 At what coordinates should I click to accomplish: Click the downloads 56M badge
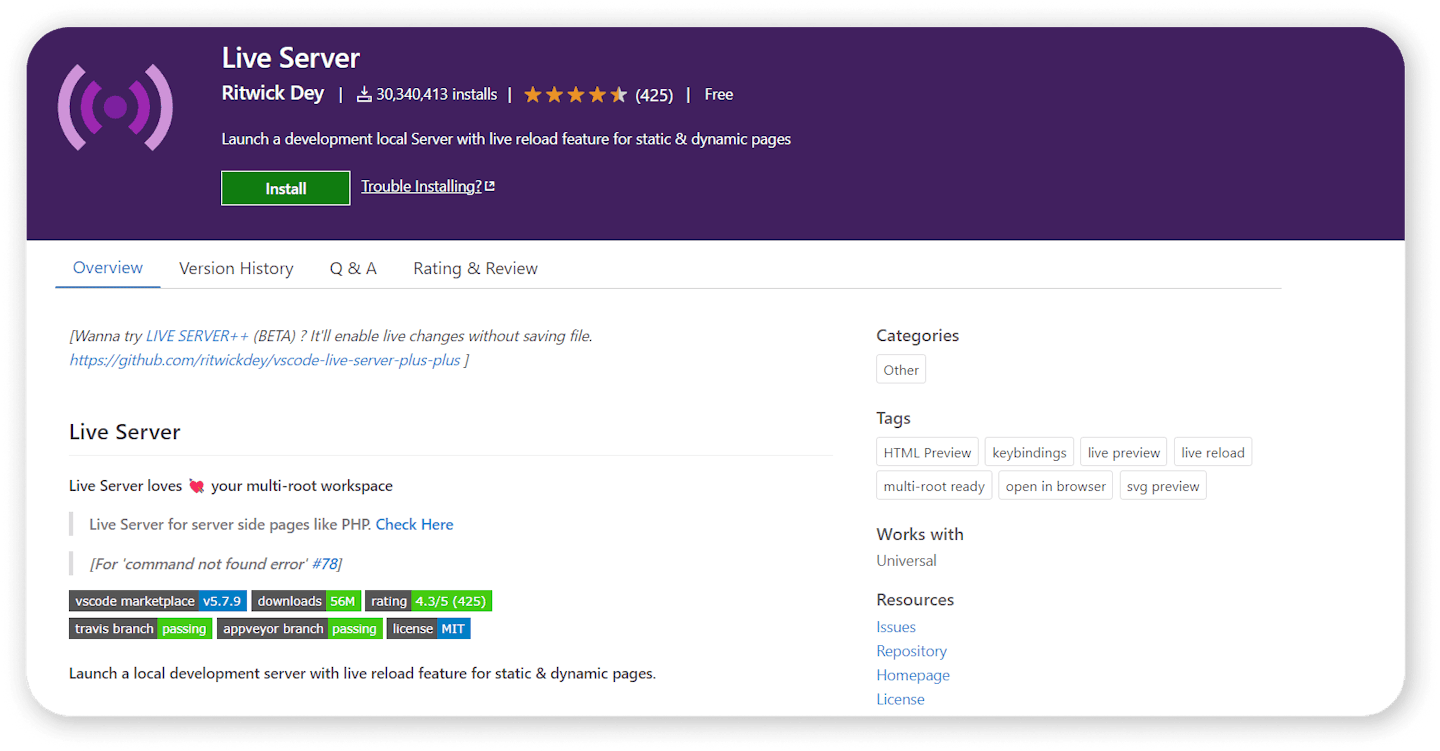305,601
